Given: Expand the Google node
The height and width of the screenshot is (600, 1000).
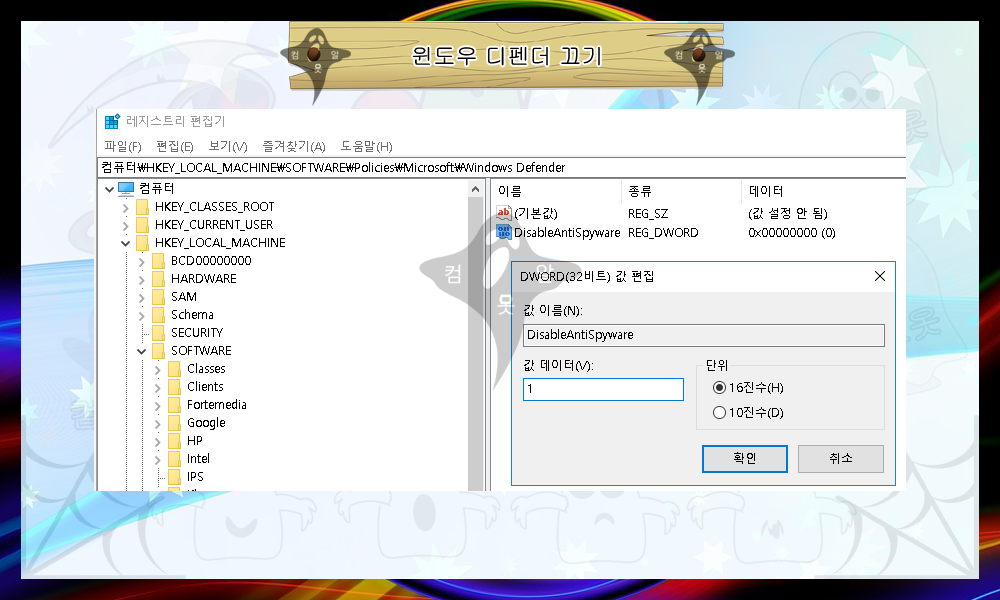Looking at the screenshot, I should pyautogui.click(x=158, y=423).
